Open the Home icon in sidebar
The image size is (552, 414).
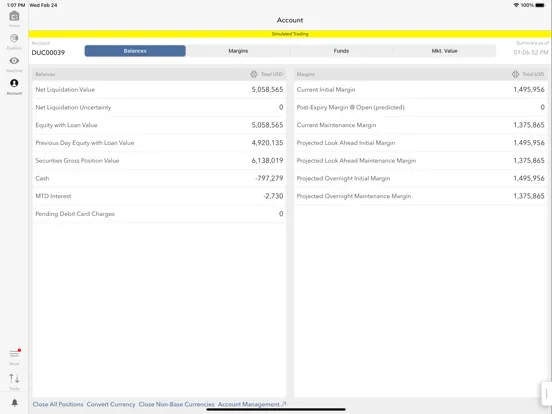(14, 16)
